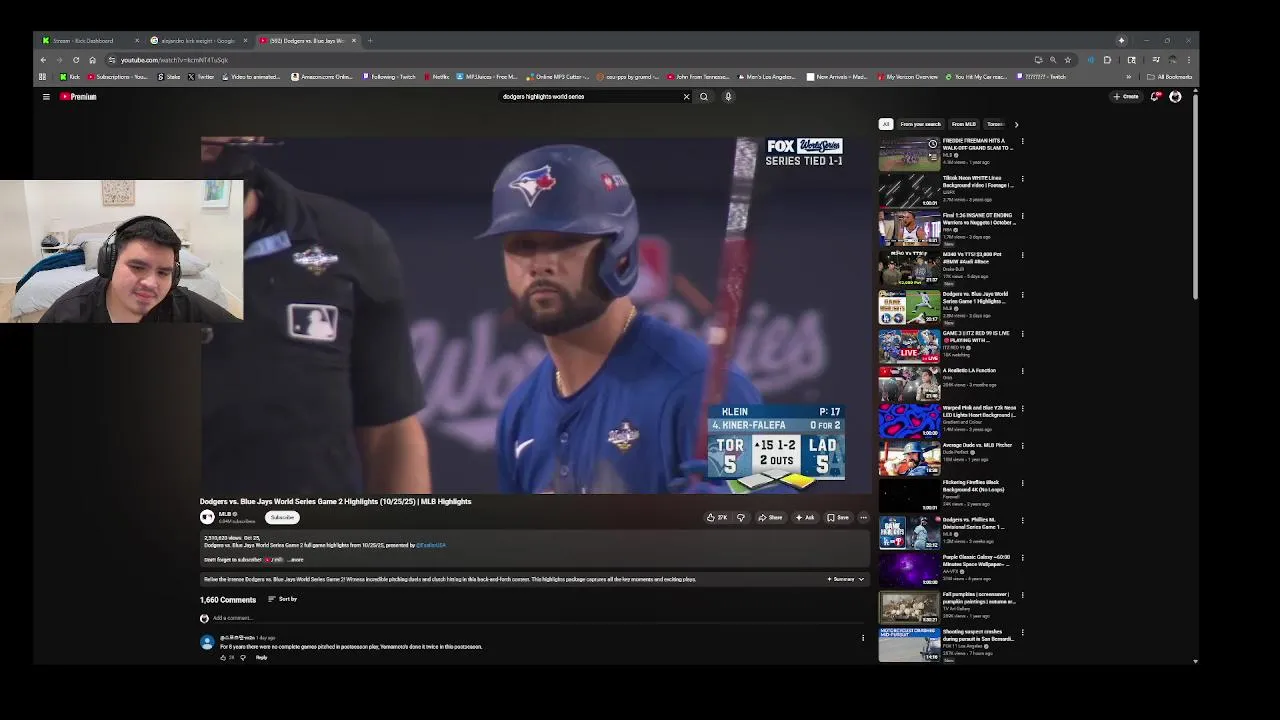Focus the youtube.com address bar
This screenshot has height=720, width=1280.
pos(560,60)
